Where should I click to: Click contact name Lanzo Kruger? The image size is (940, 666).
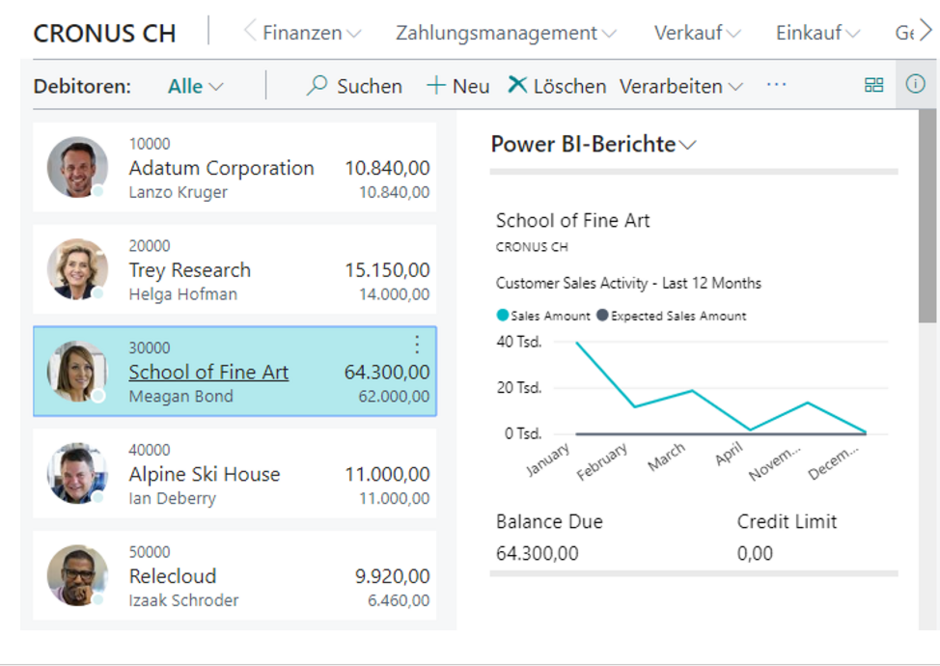(178, 192)
